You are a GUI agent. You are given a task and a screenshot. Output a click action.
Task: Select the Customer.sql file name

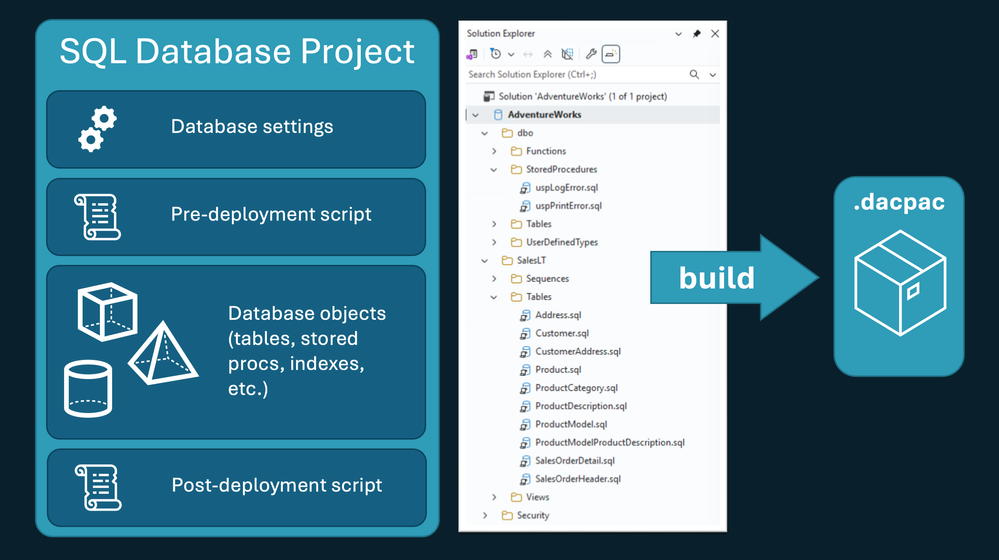pos(562,333)
